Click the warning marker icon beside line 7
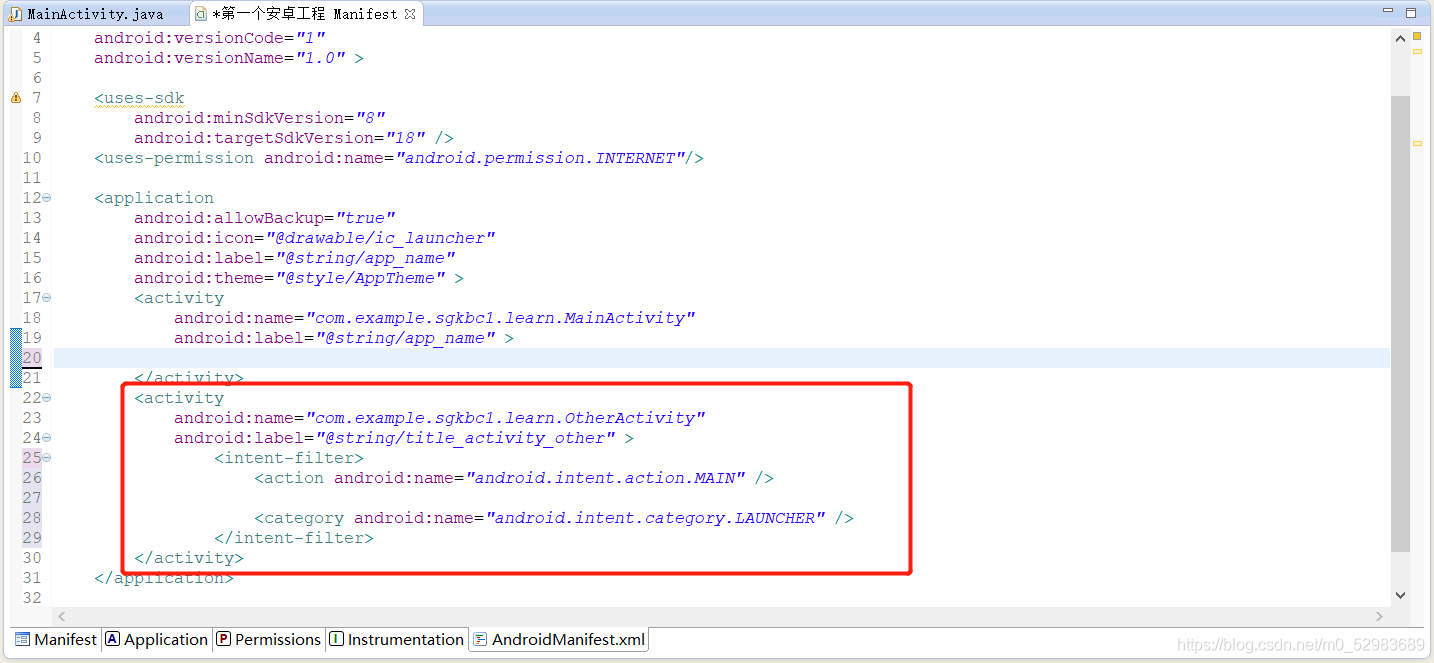Image resolution: width=1434 pixels, height=663 pixels. pyautogui.click(x=15, y=98)
